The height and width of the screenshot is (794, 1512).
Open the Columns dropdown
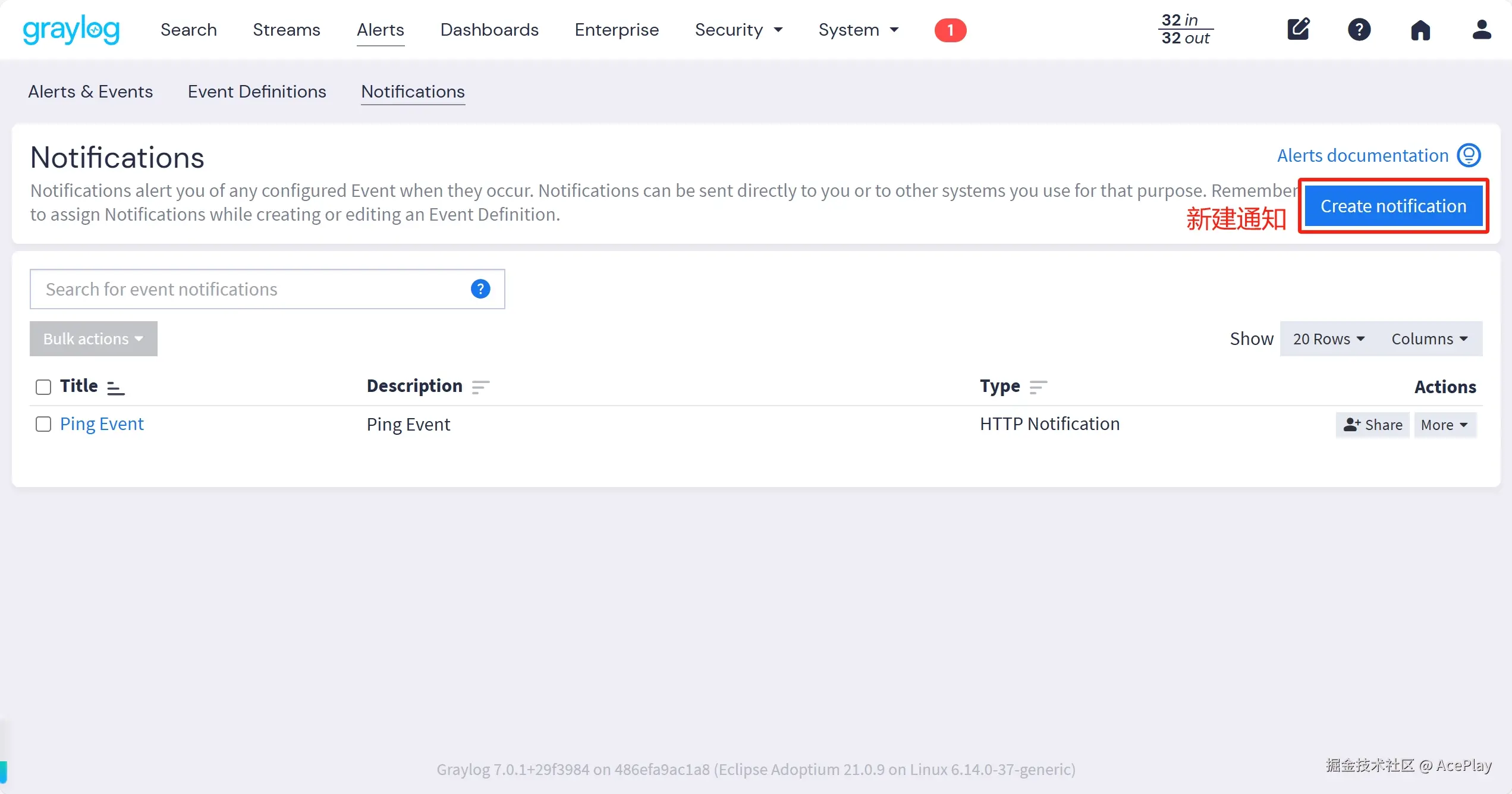click(1429, 339)
